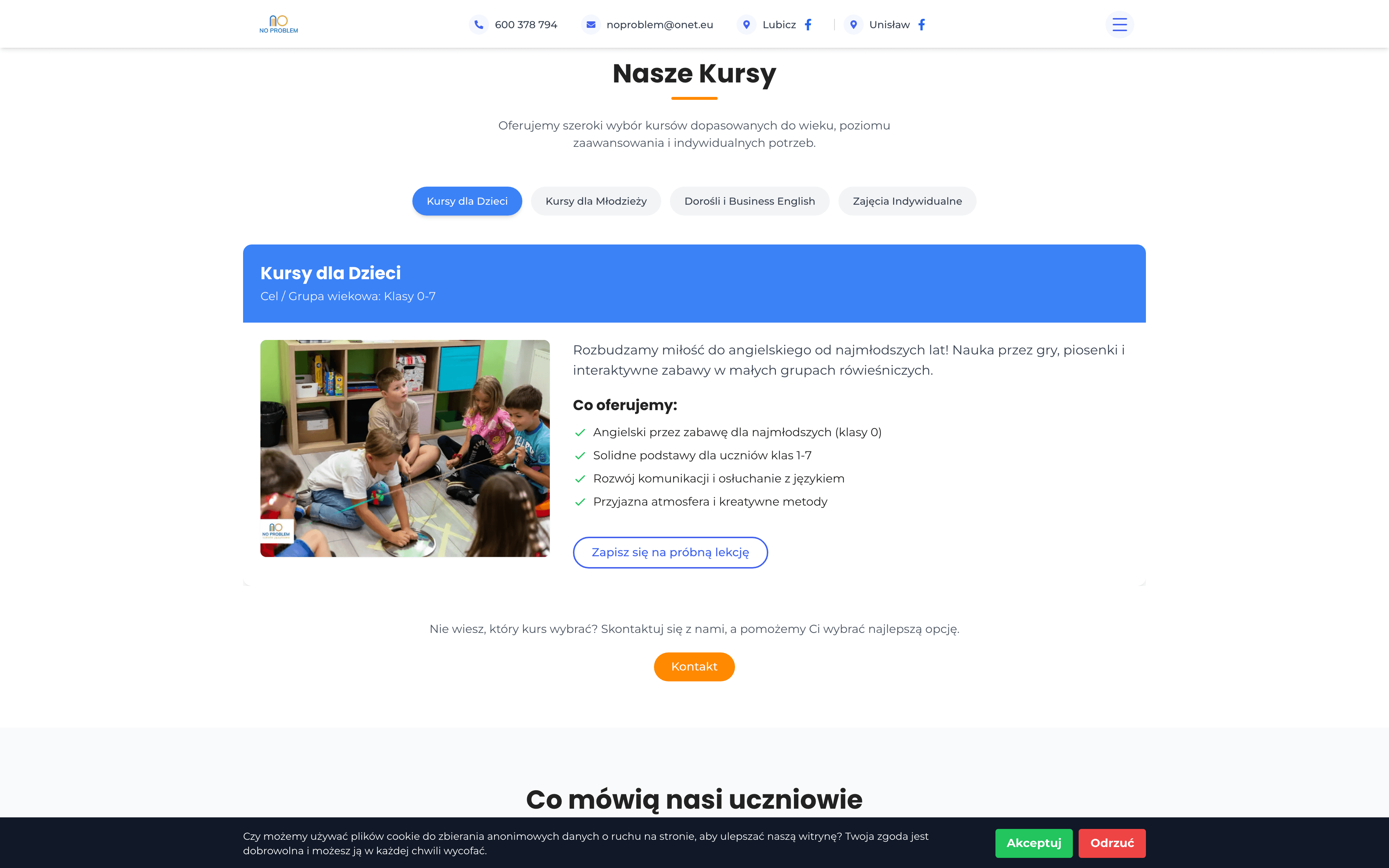Switch to the Kursy dla Młodzieży tab

(x=596, y=201)
